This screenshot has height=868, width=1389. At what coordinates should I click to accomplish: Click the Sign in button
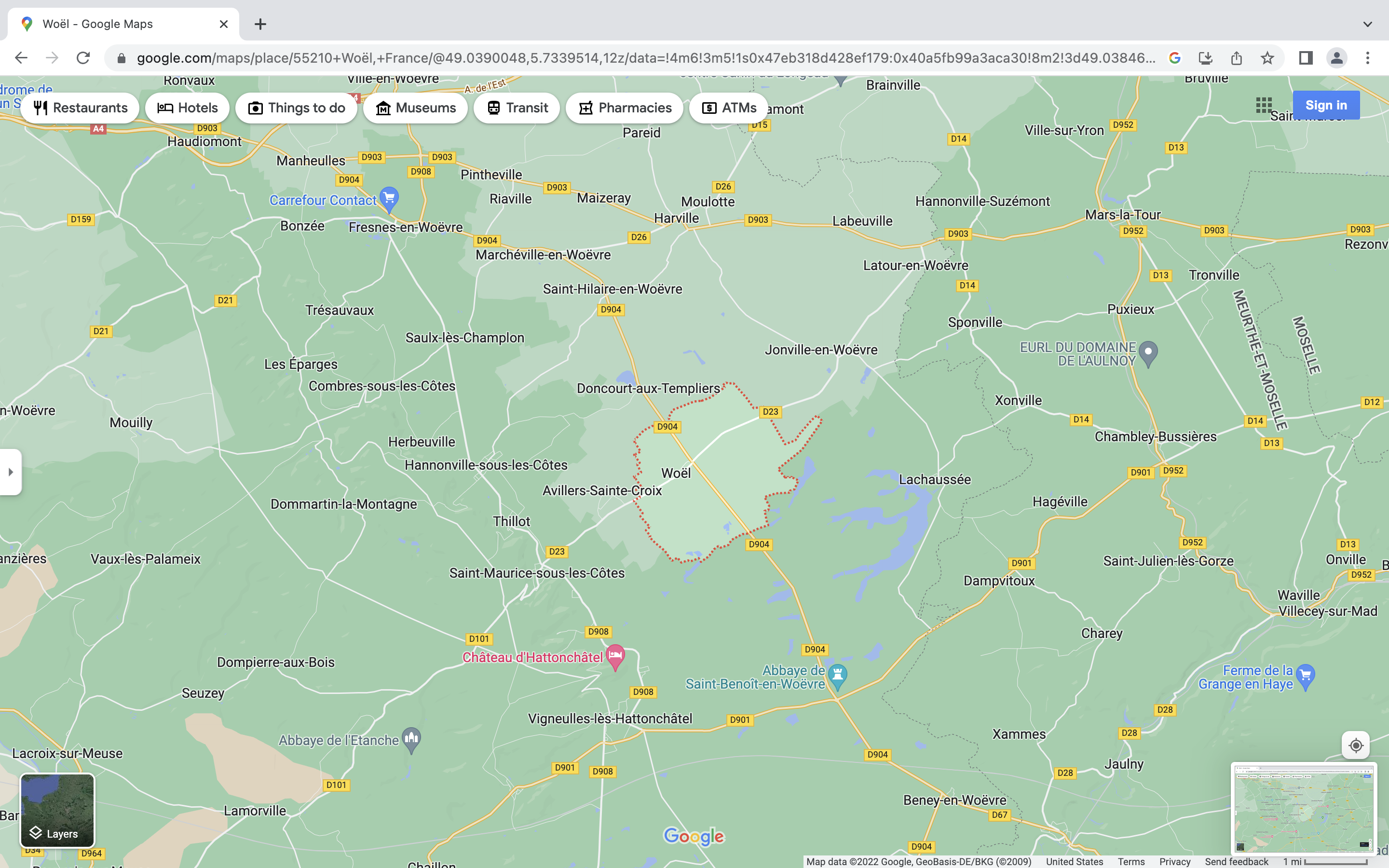(1326, 105)
